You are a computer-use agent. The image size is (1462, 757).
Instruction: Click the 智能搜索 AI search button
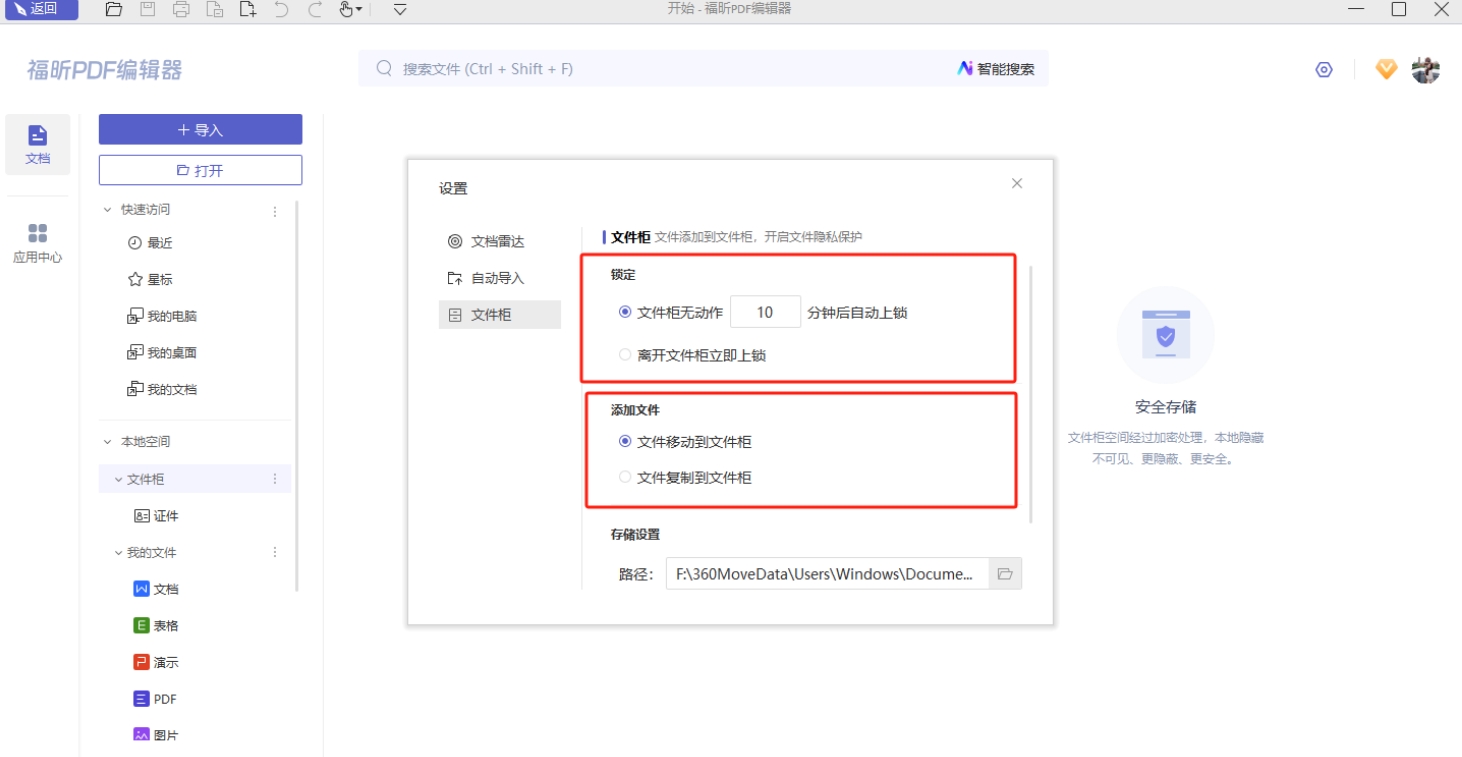click(x=996, y=69)
